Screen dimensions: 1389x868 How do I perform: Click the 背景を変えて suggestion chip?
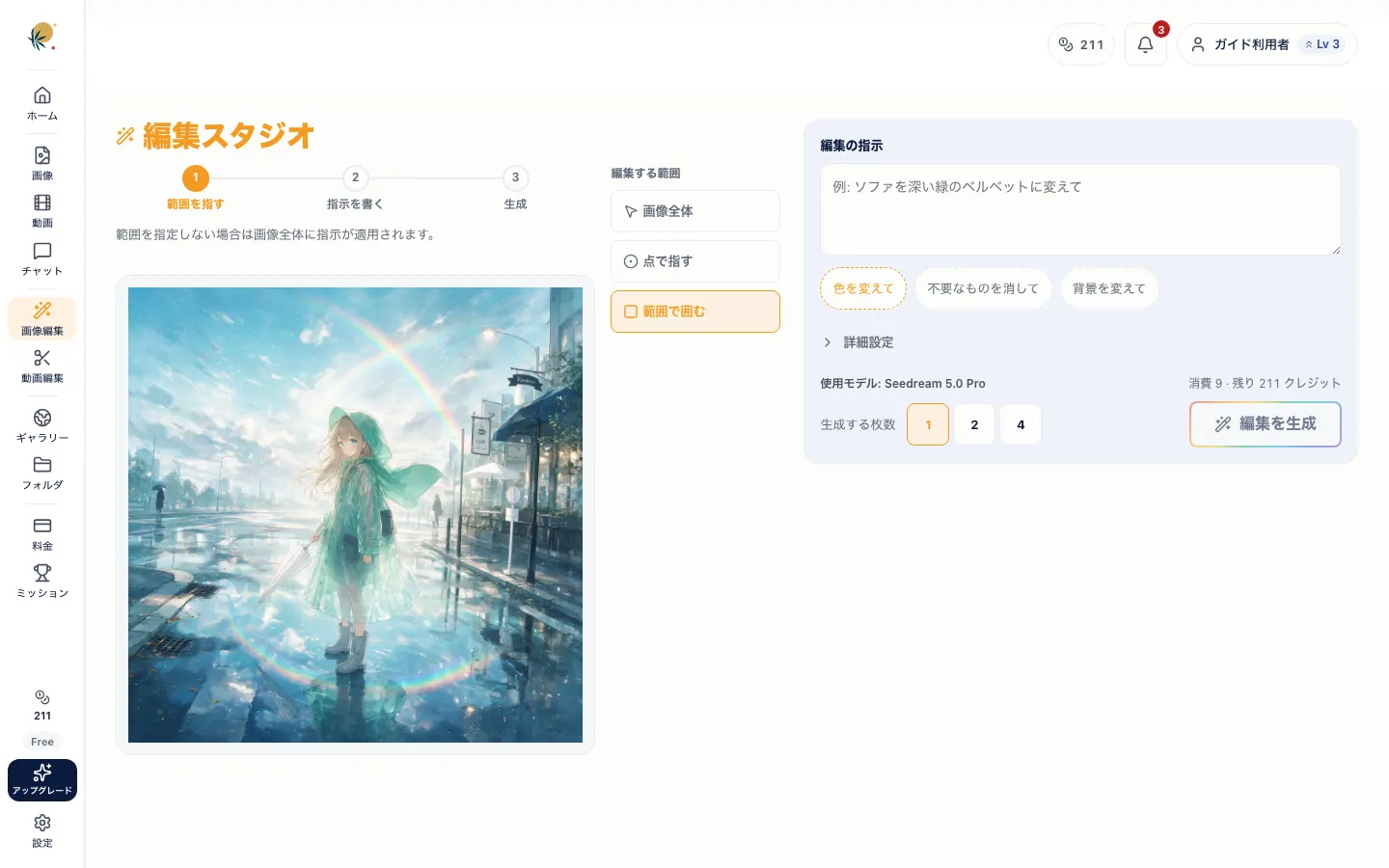tap(1109, 288)
